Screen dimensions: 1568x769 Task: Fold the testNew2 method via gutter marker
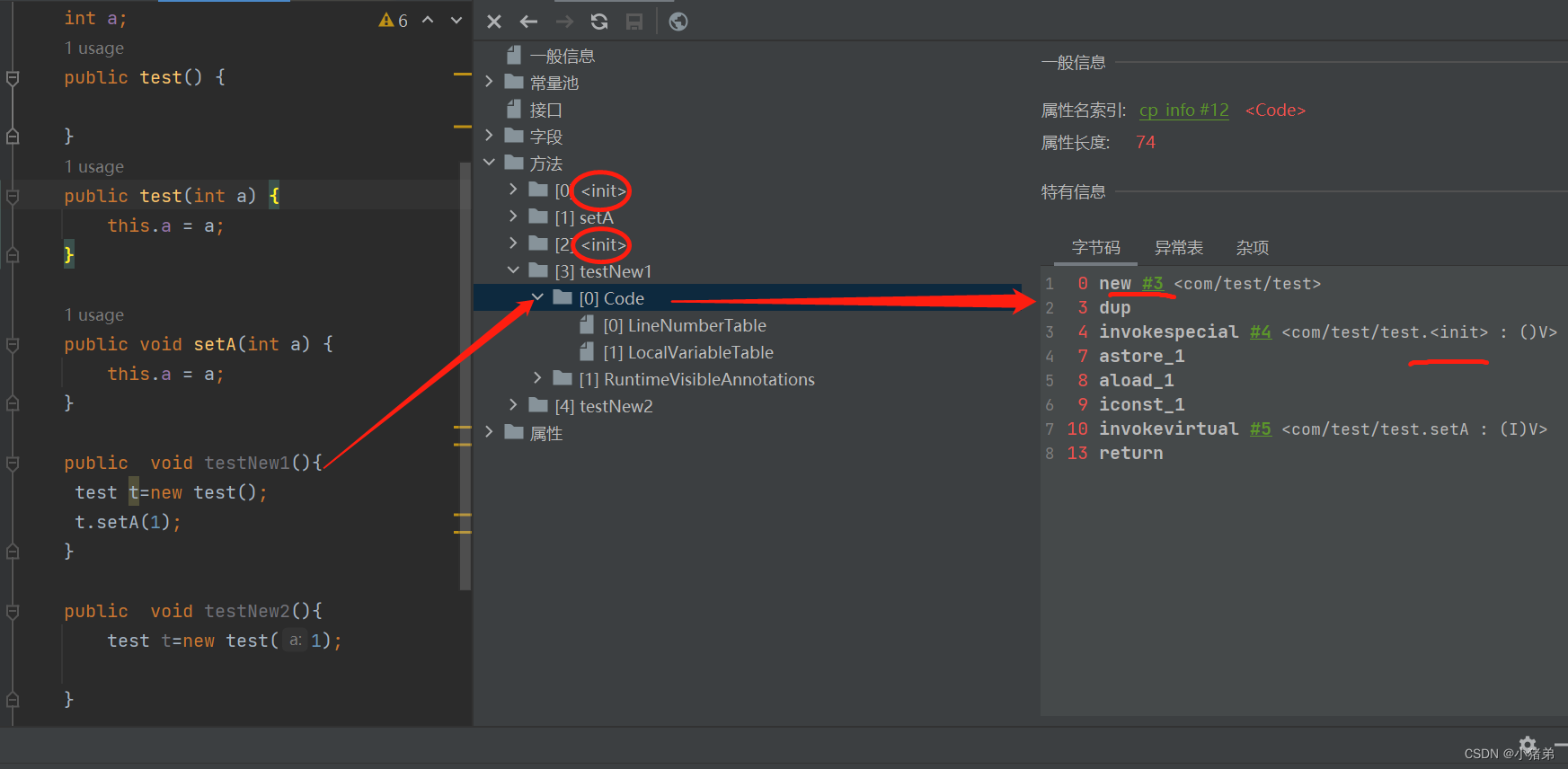click(x=13, y=612)
